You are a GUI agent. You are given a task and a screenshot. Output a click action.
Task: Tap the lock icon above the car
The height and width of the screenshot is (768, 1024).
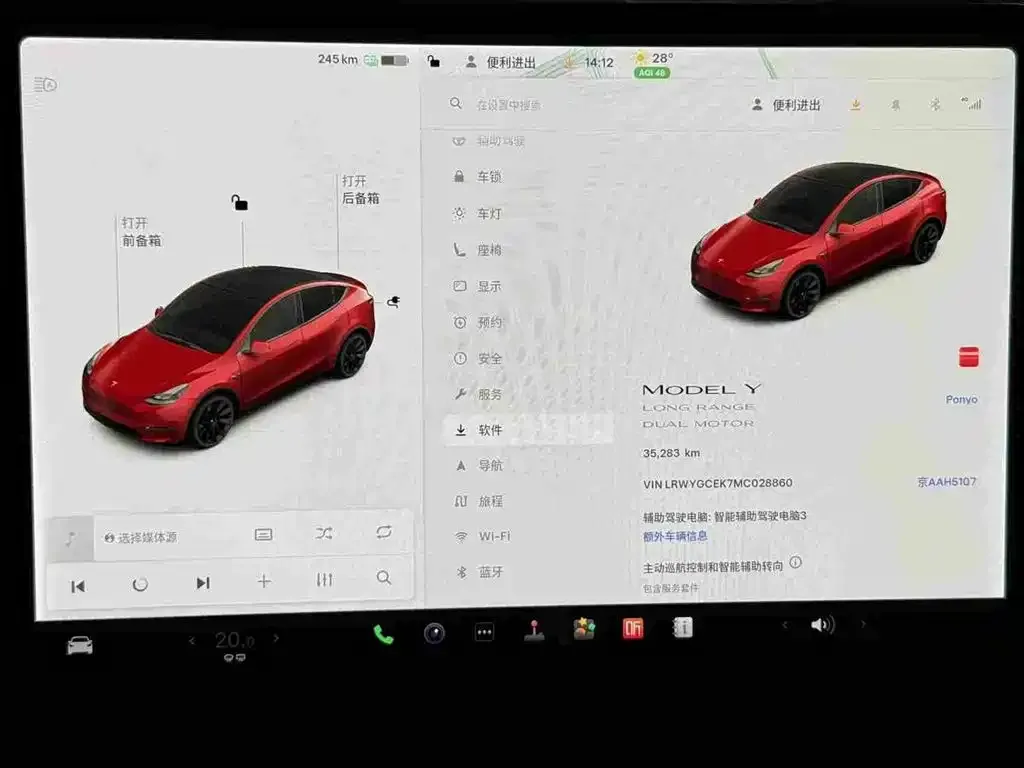point(239,202)
